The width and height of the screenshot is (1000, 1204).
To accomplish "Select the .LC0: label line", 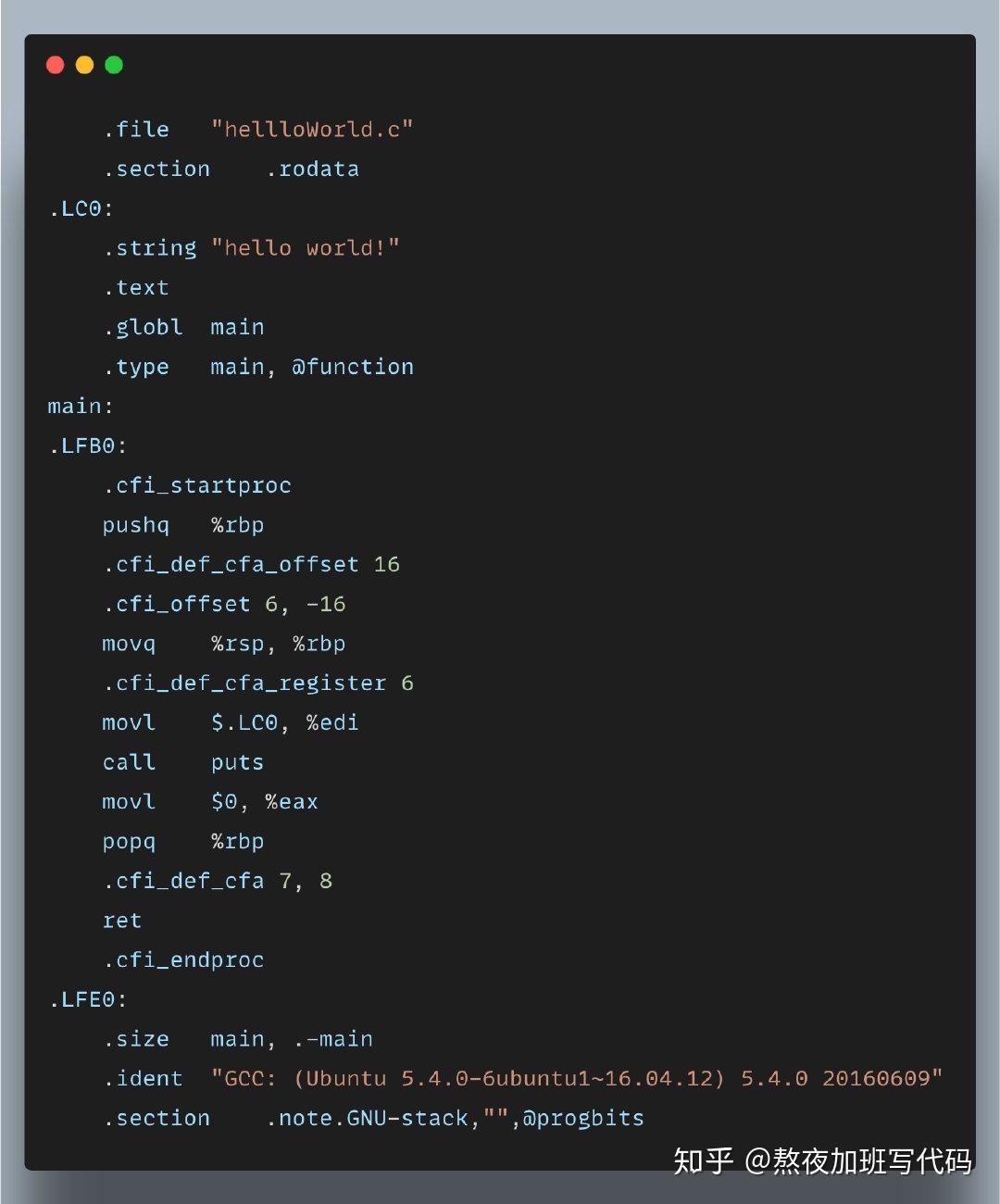I will (81, 208).
